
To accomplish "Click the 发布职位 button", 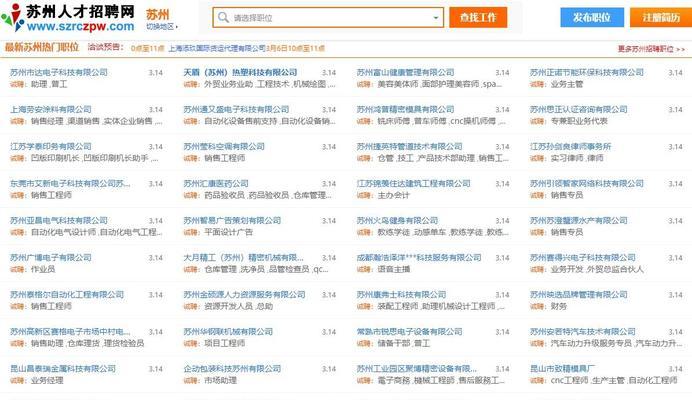I will 592,18.
